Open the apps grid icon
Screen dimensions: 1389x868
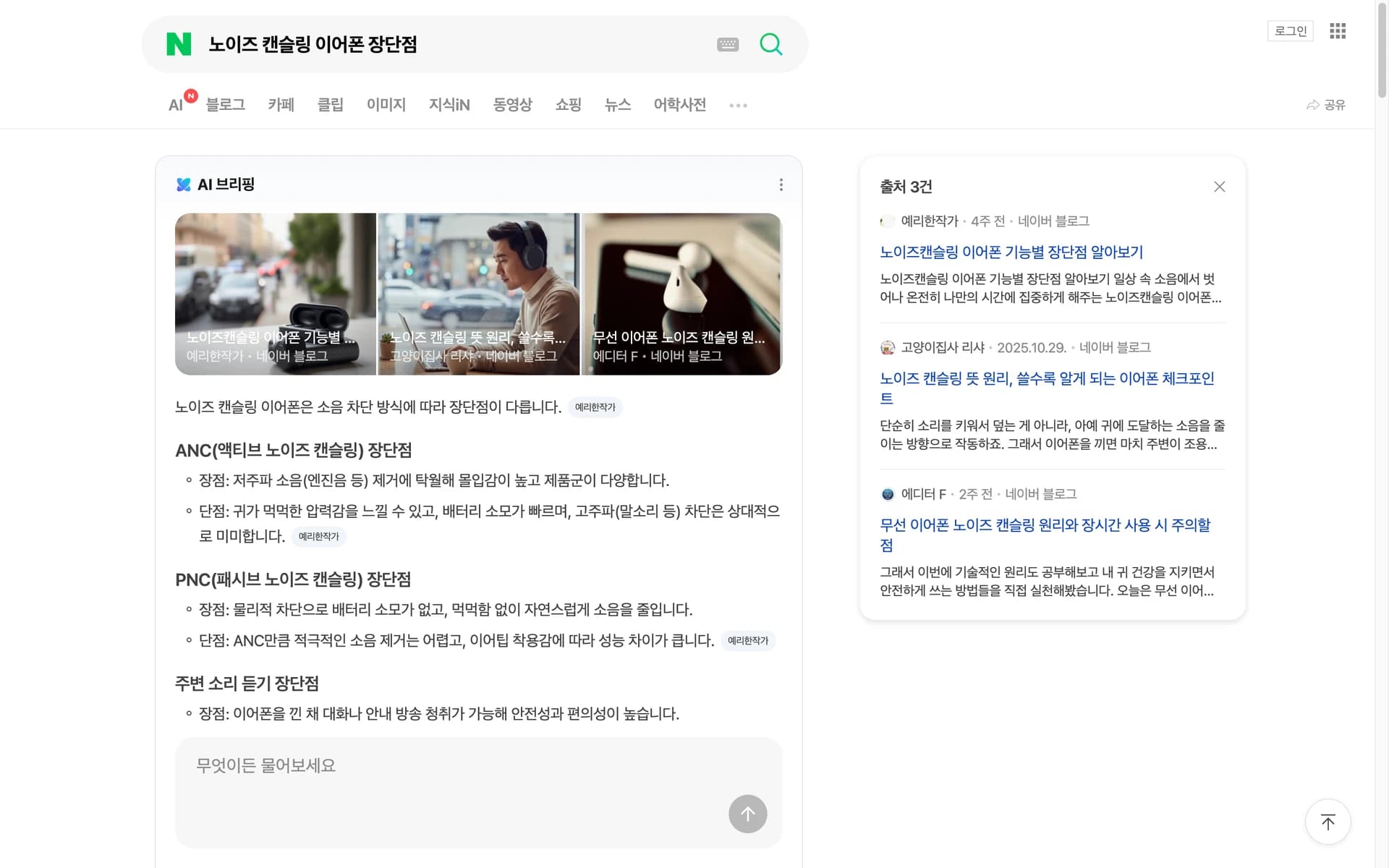coord(1338,31)
